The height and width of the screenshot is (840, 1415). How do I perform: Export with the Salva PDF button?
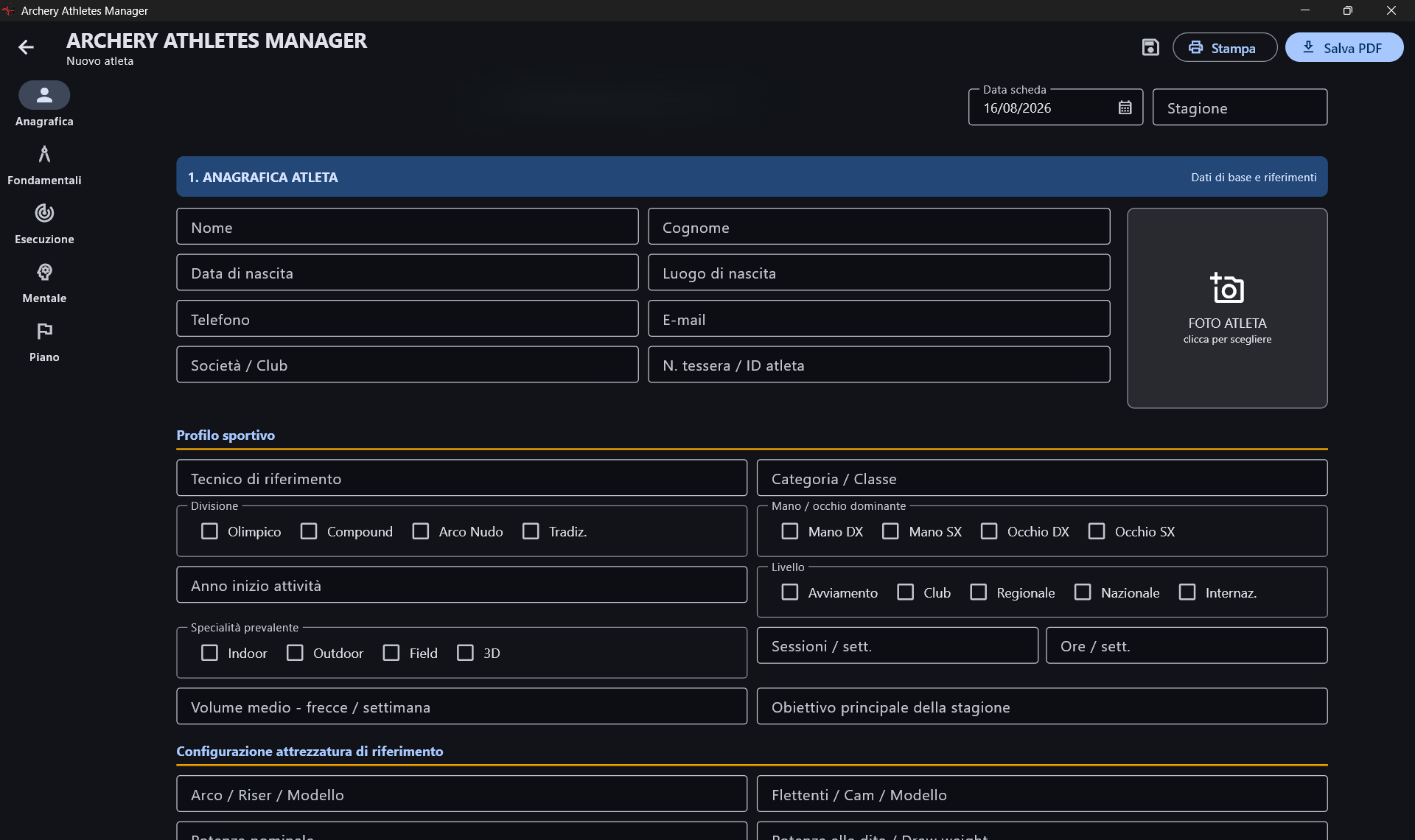(x=1344, y=47)
